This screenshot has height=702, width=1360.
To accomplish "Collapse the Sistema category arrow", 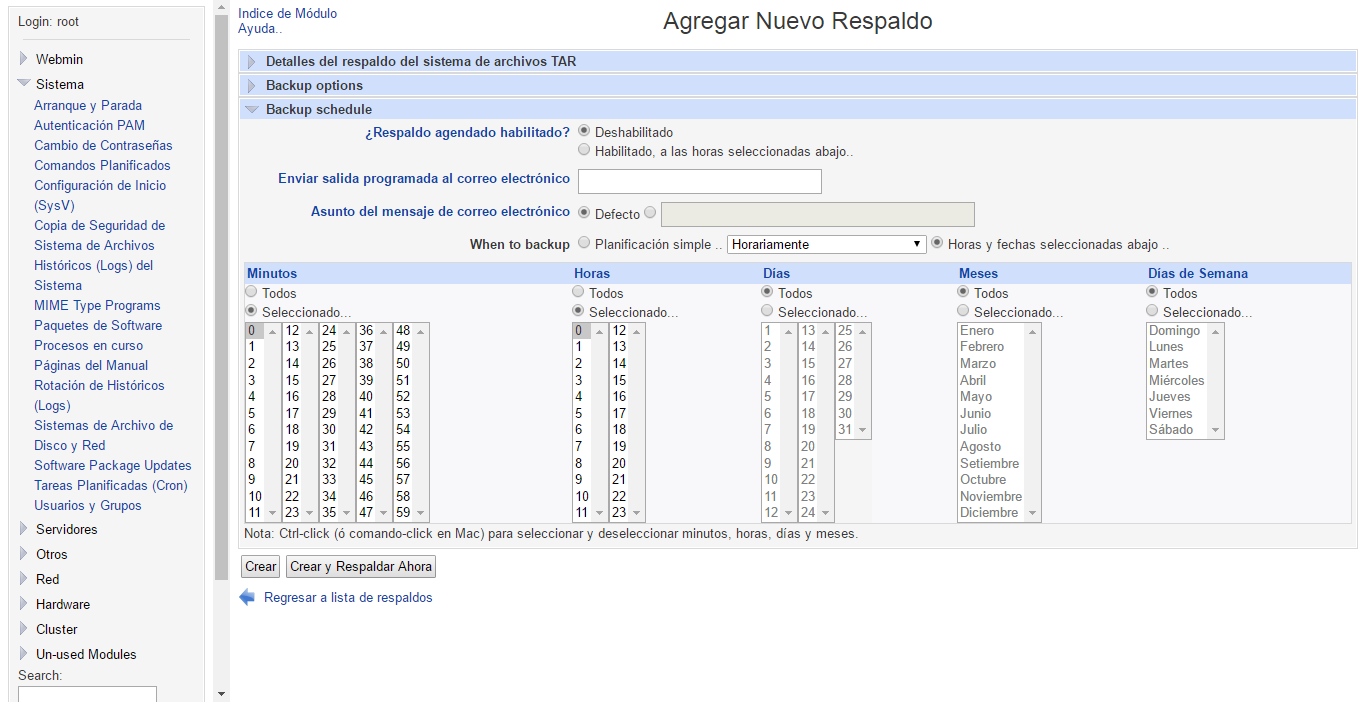I will point(23,84).
